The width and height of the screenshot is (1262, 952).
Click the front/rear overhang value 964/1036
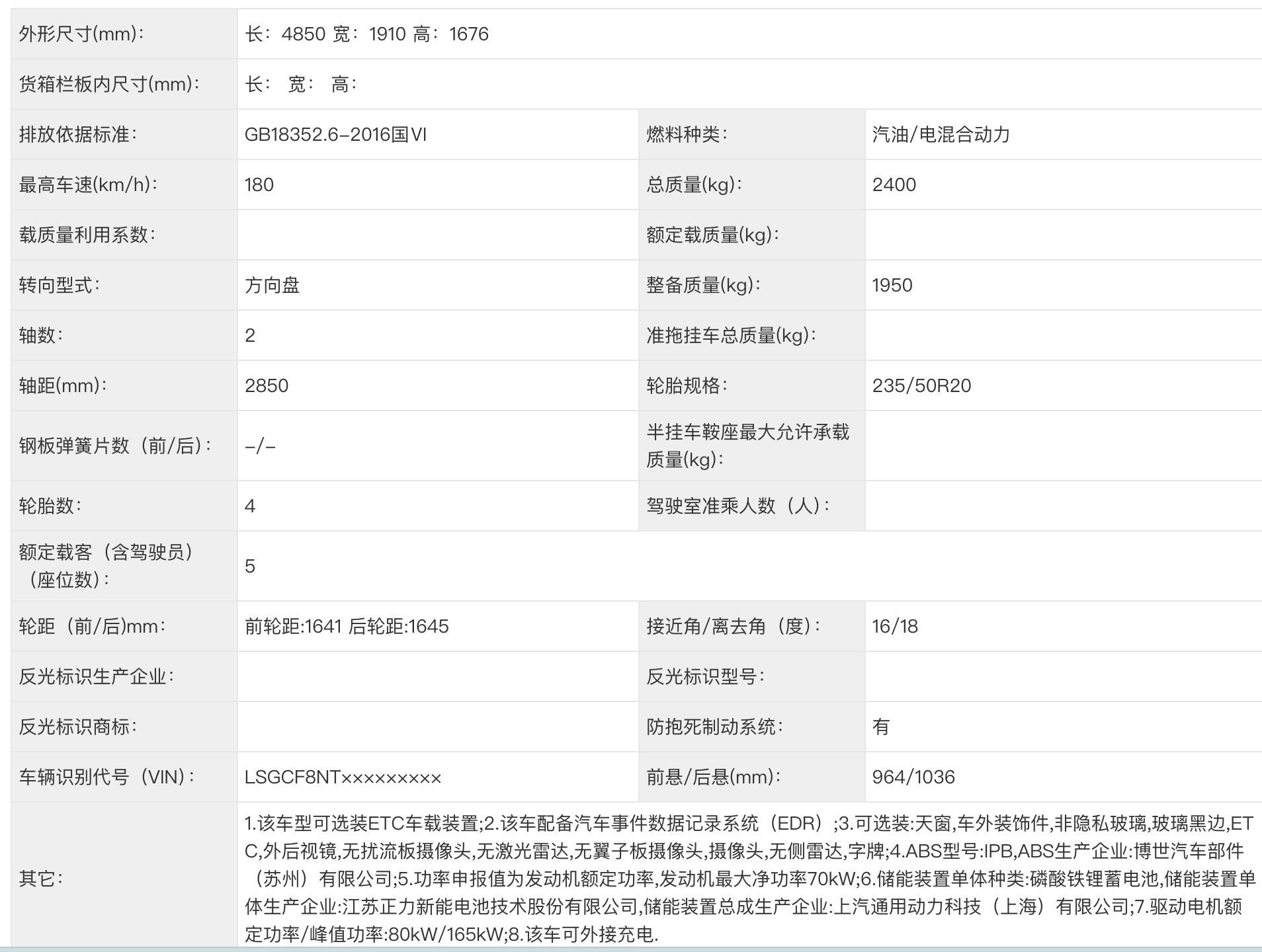(x=913, y=777)
